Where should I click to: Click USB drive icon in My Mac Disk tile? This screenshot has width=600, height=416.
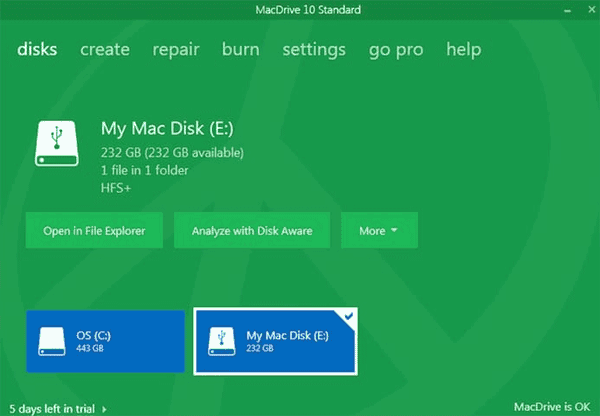[222, 341]
